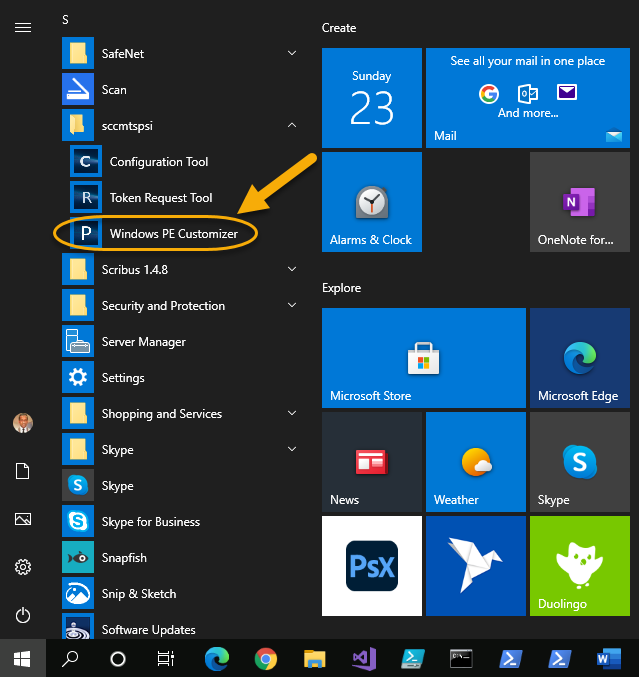Screen dimensions: 639x677
Task: Open the Mail tile
Action: coord(526,97)
